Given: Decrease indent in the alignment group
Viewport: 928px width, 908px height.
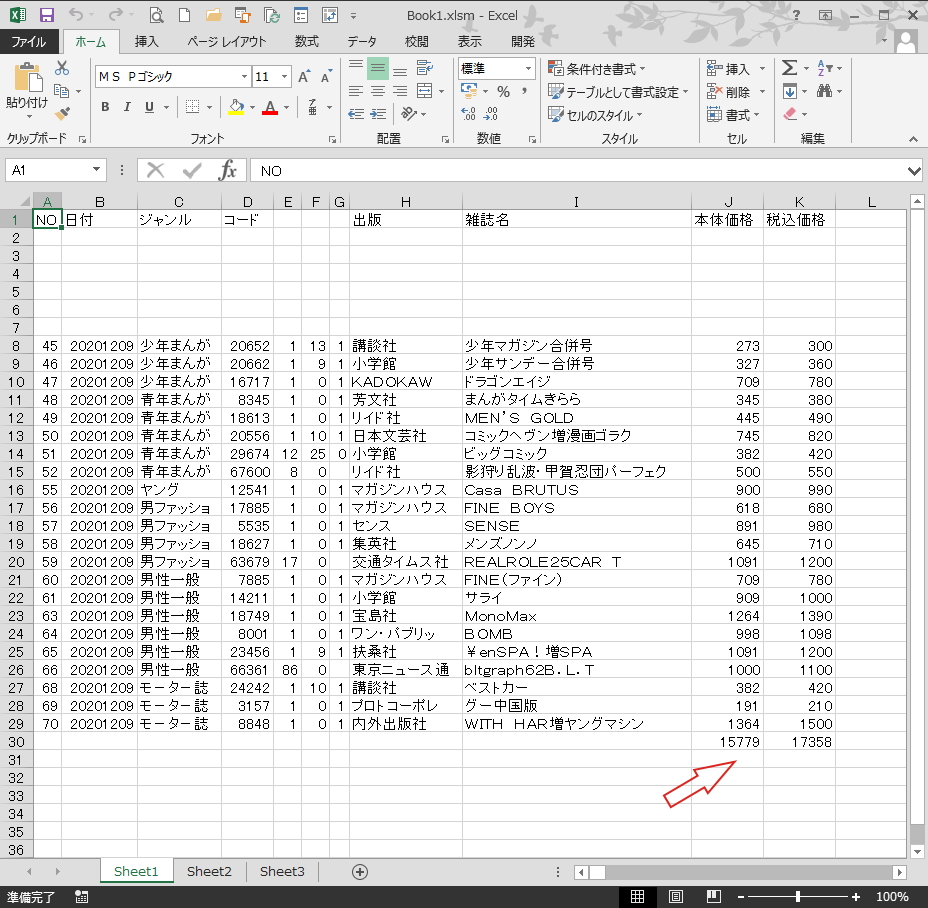Looking at the screenshot, I should [356, 114].
